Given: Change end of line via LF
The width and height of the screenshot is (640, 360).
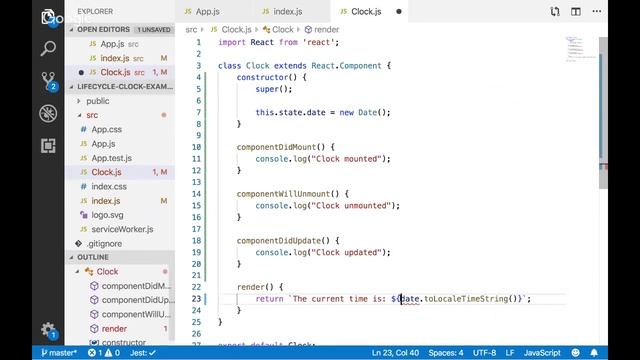Looking at the screenshot, I should pyautogui.click(x=510, y=353).
